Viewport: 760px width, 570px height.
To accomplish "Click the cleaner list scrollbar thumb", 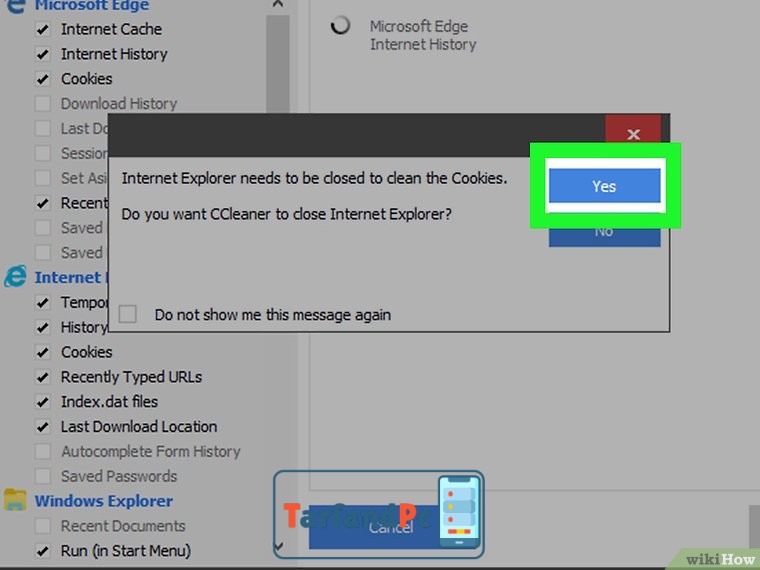I will (x=278, y=64).
